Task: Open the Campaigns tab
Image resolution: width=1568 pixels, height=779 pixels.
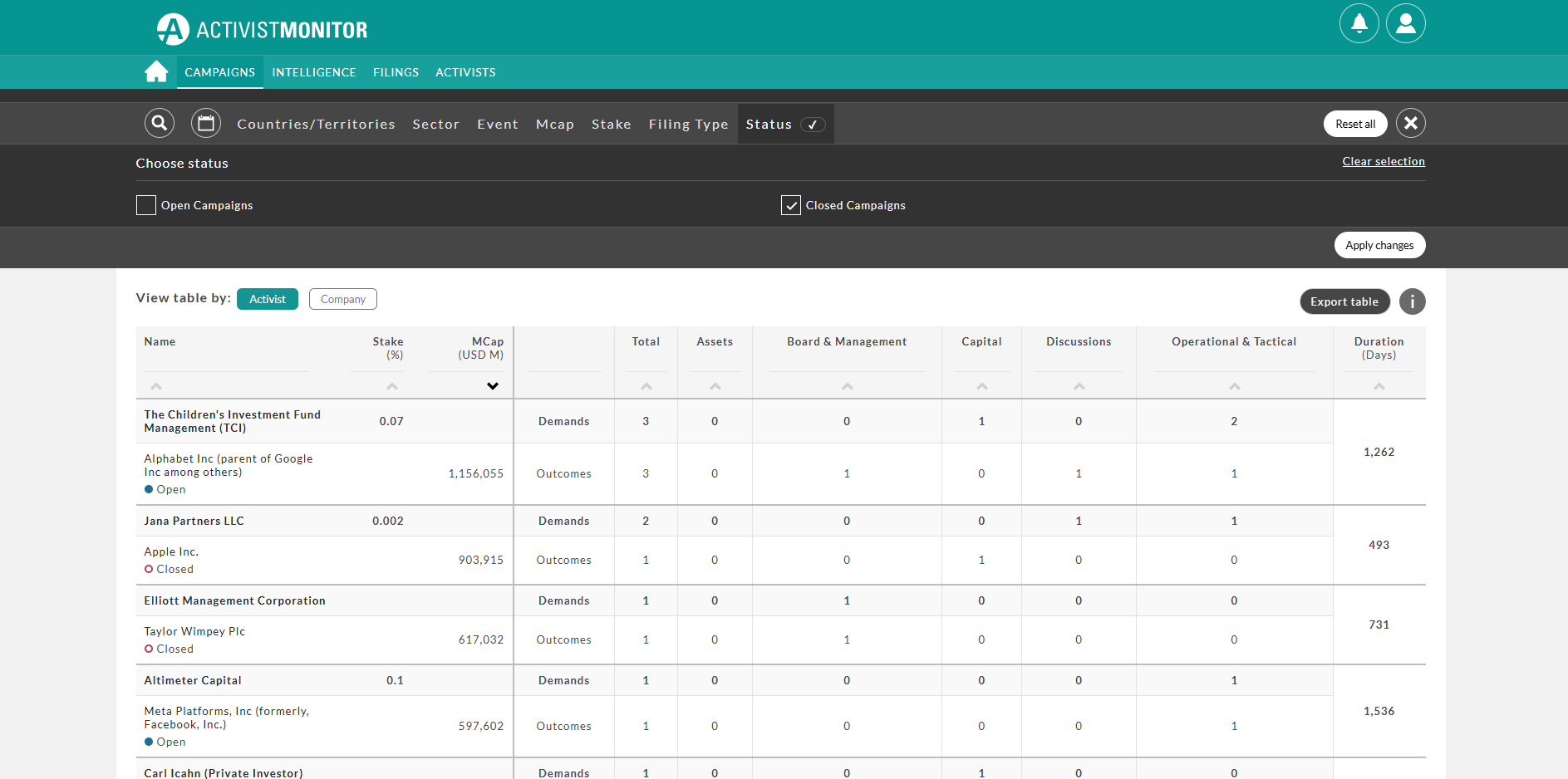Action: click(x=220, y=72)
